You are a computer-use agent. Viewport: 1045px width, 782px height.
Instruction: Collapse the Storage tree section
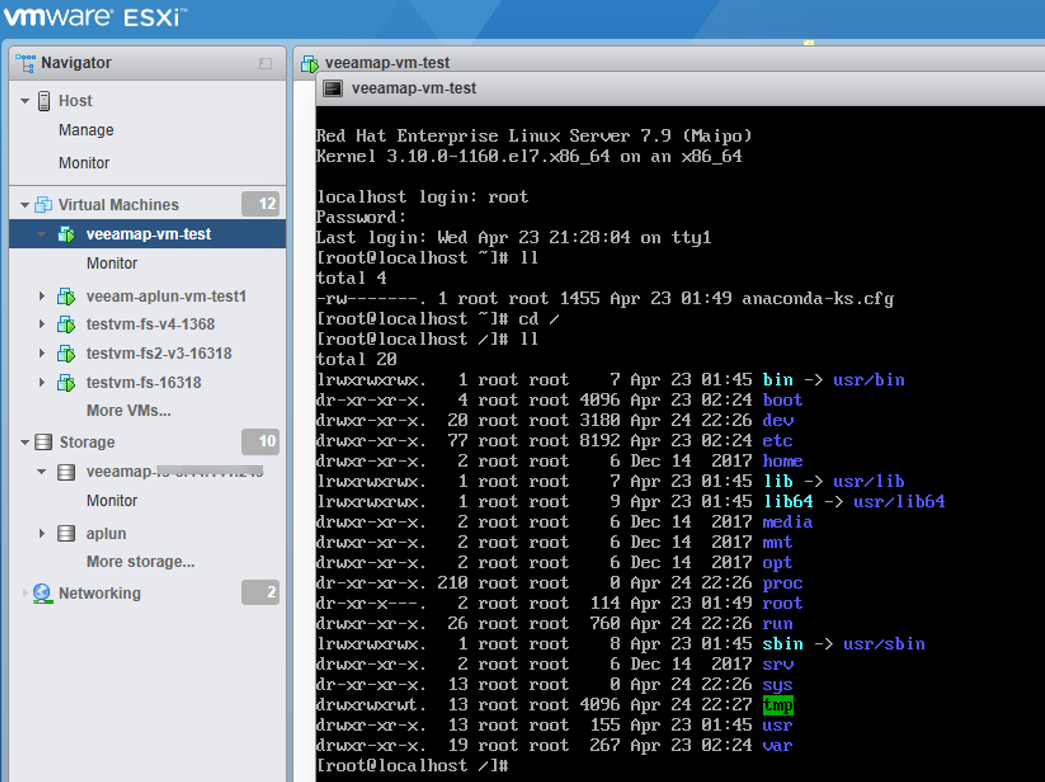tap(25, 442)
